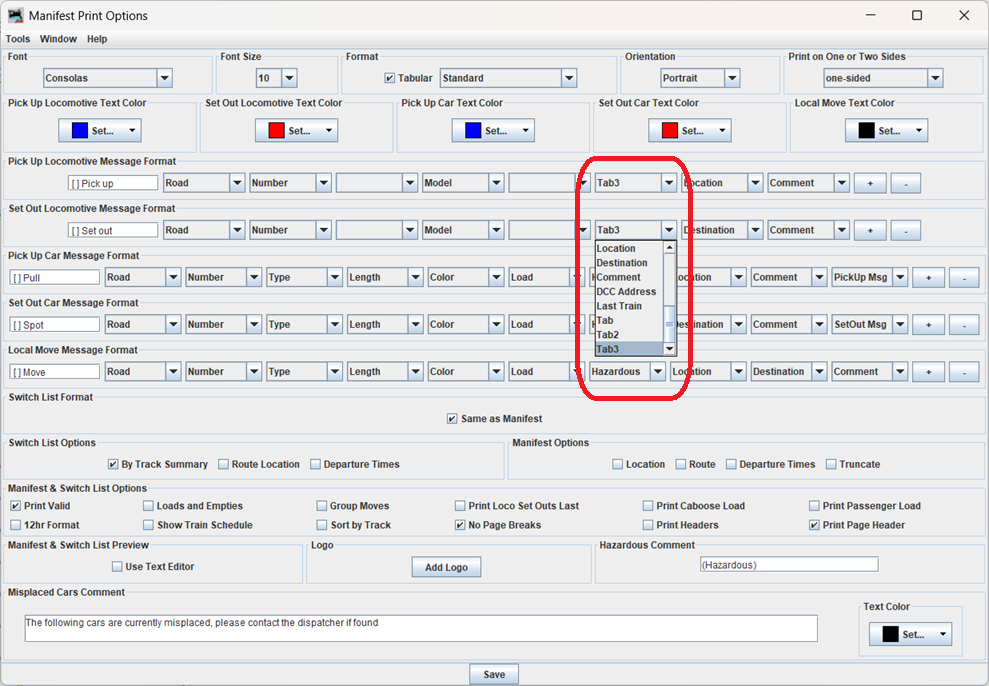Open Set Out Car Text Color setter
The image size is (989, 686).
pos(689,130)
